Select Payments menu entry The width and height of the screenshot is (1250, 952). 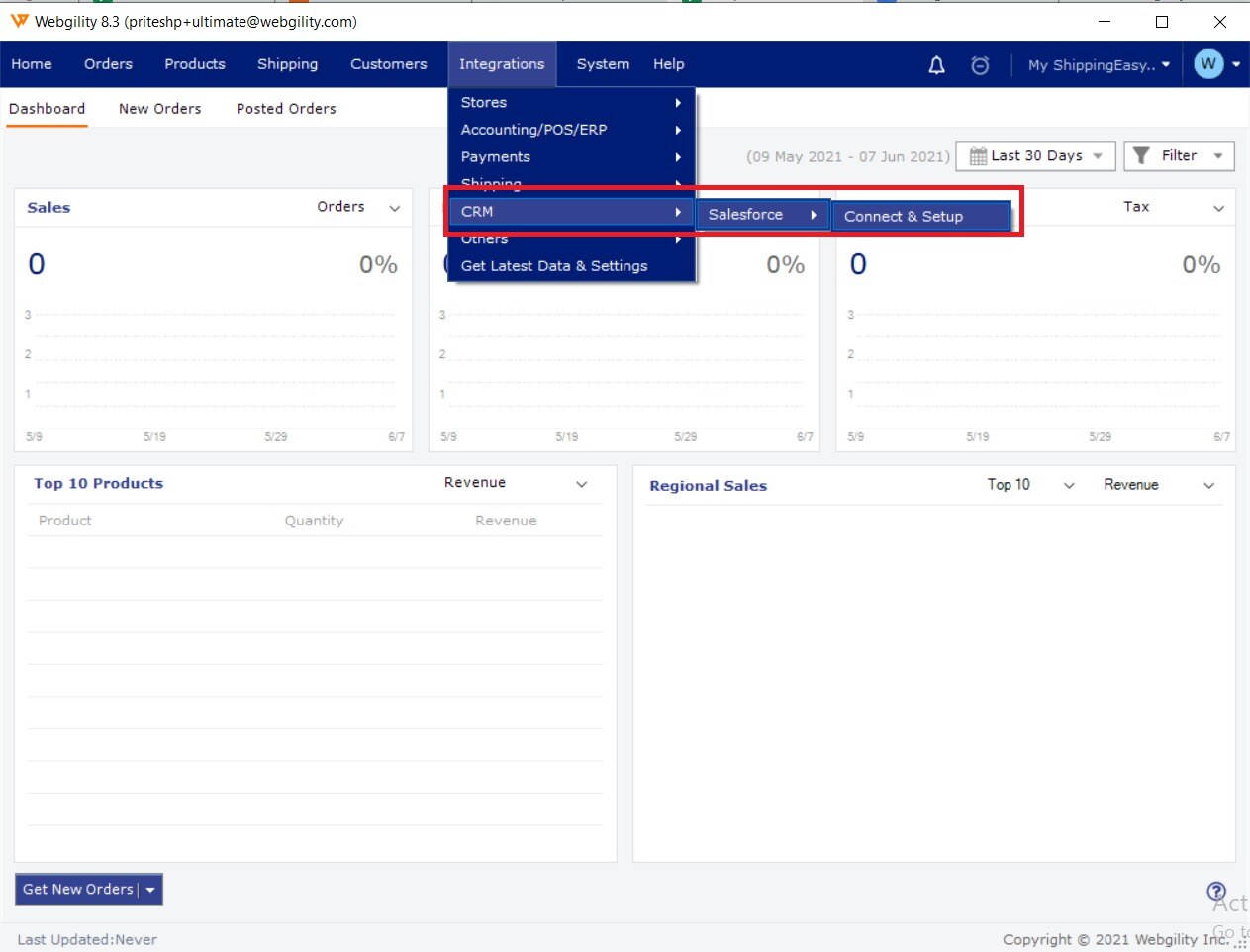(x=572, y=157)
